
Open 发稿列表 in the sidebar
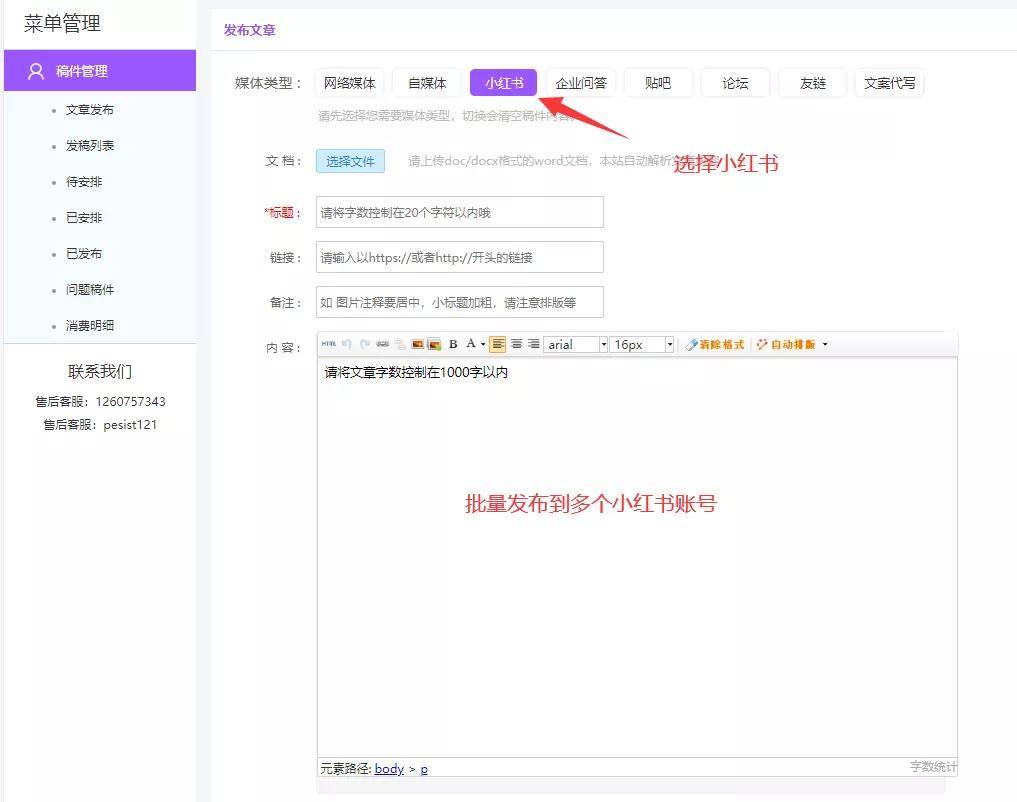[x=90, y=146]
